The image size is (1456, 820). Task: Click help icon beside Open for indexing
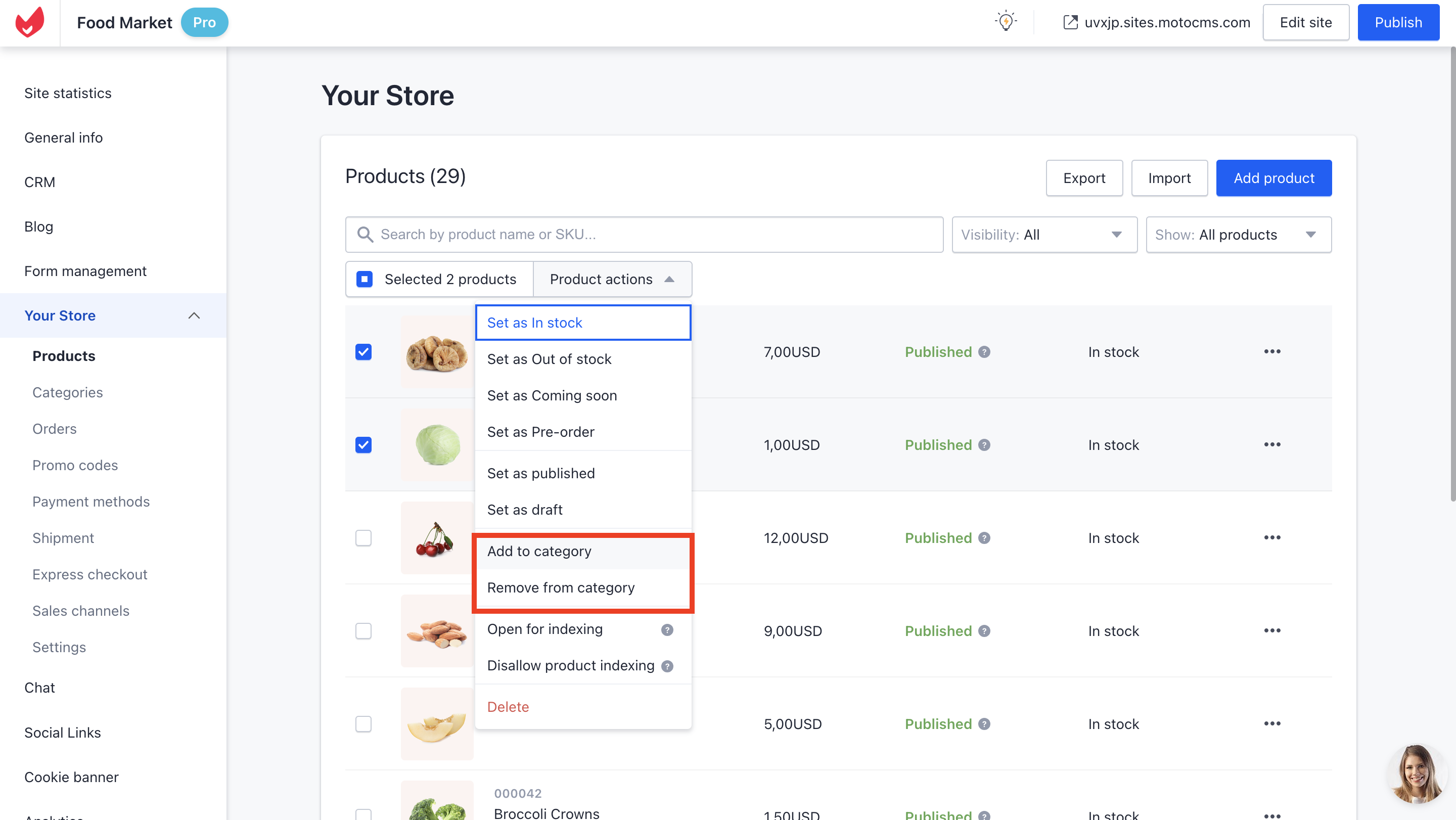tap(667, 629)
